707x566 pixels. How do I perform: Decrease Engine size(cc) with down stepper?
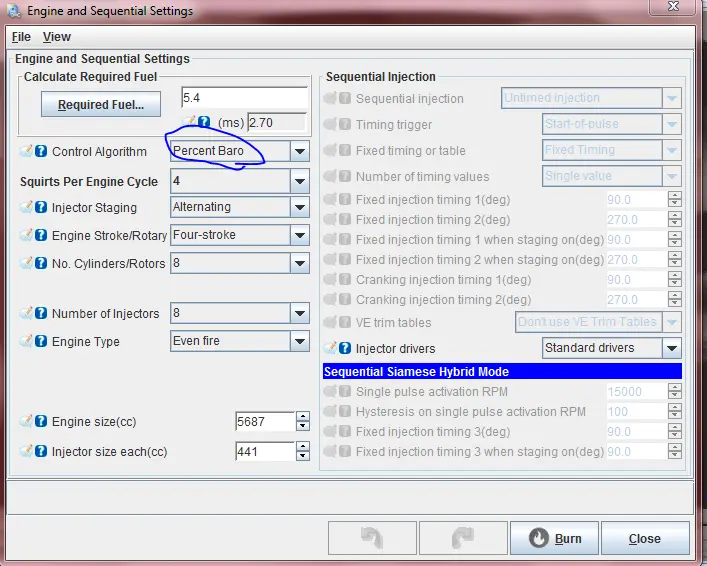pyautogui.click(x=303, y=426)
